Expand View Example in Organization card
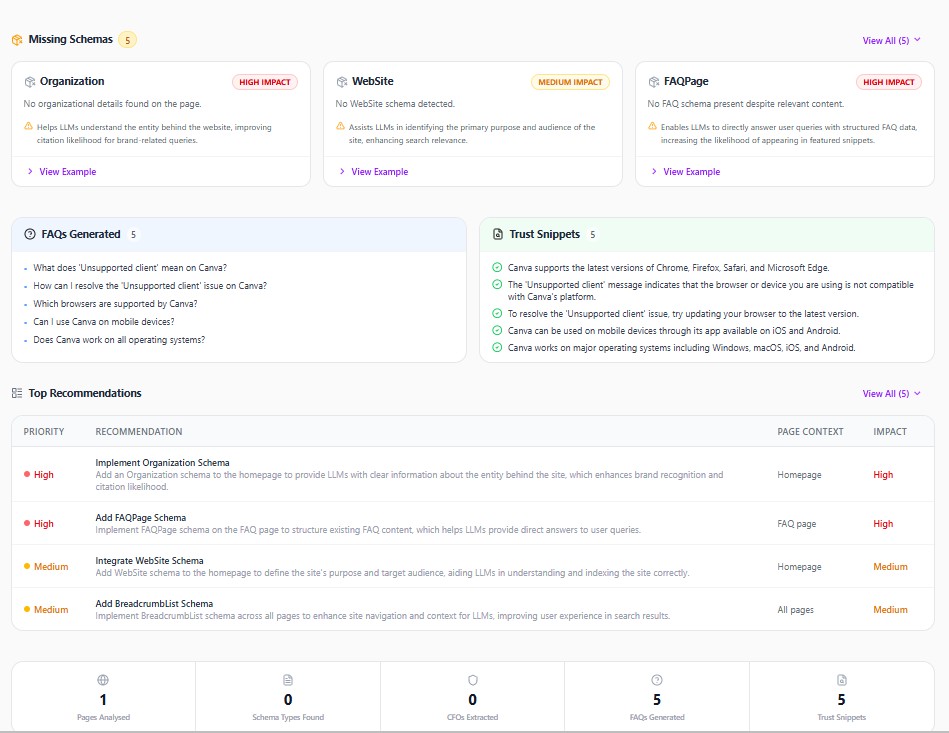949x733 pixels. pyautogui.click(x=62, y=172)
